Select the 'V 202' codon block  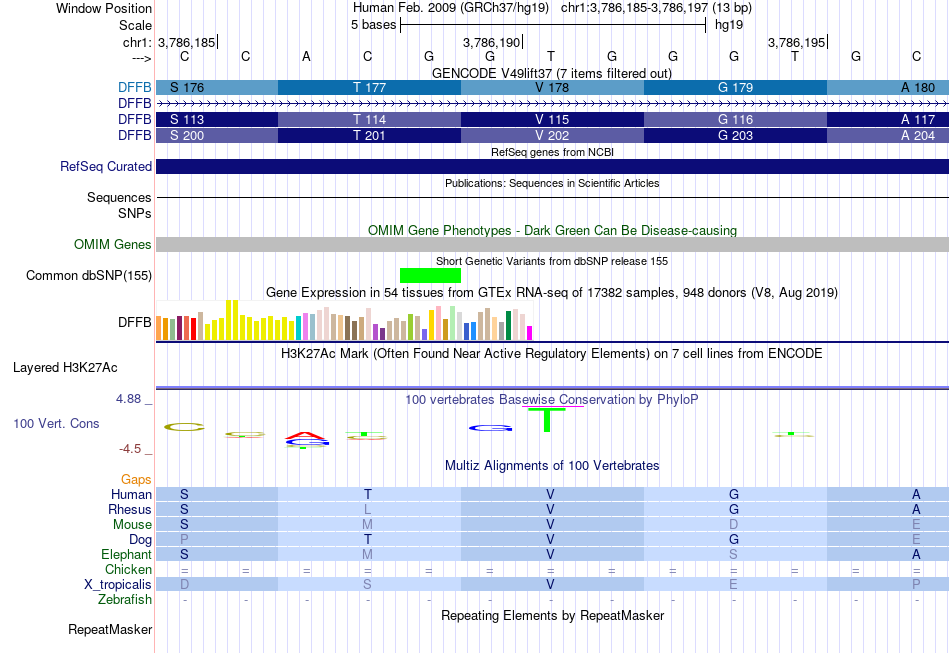pos(553,135)
